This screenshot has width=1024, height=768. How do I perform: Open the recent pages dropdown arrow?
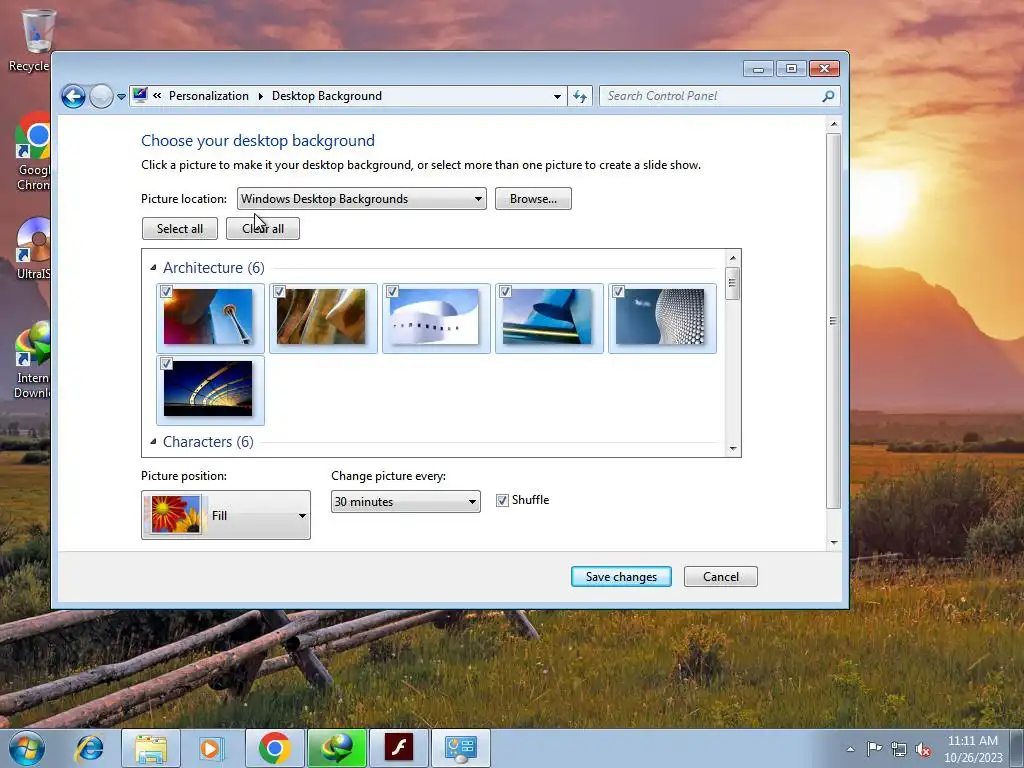tap(121, 97)
